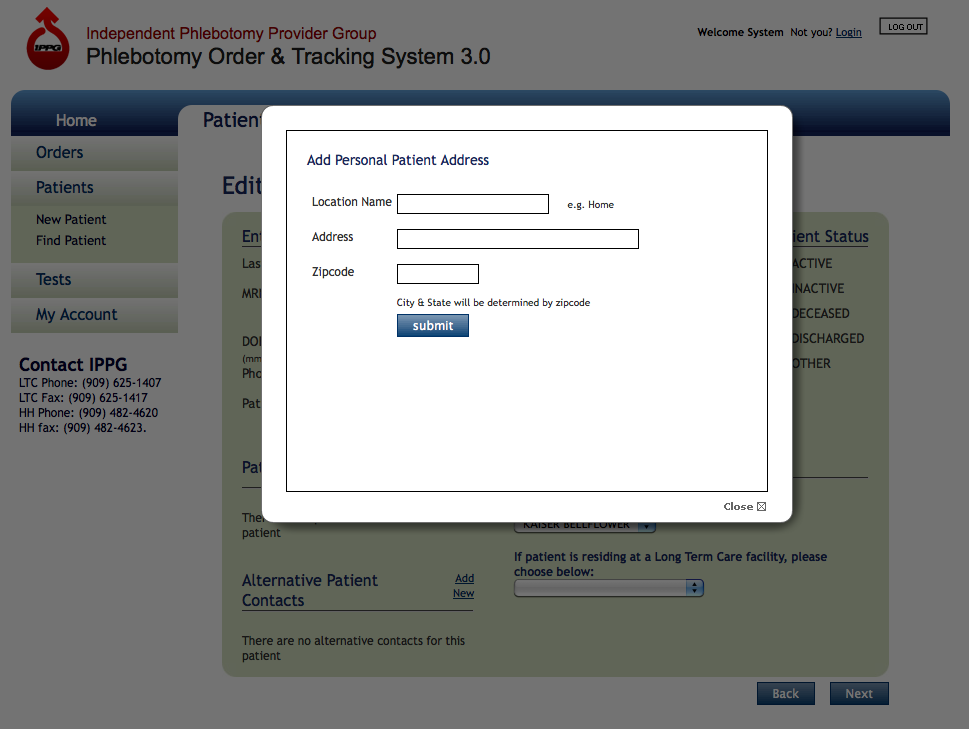Navigate to Find Patient
The image size is (969, 729).
[71, 240]
